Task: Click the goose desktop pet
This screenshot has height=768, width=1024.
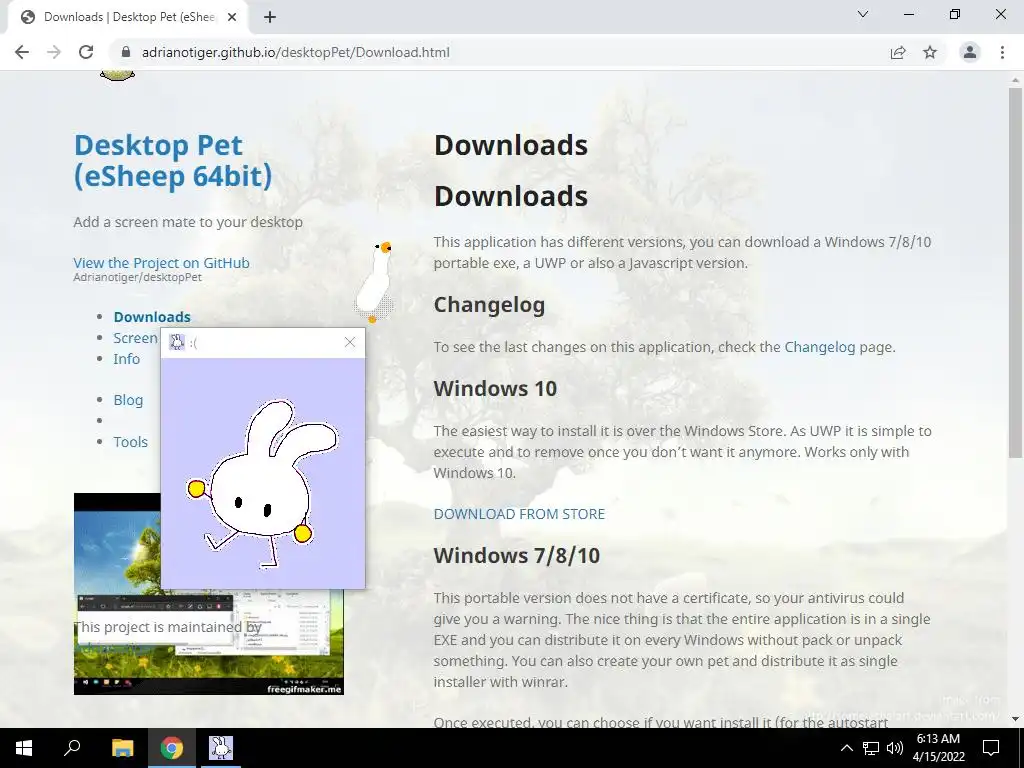Action: (376, 282)
